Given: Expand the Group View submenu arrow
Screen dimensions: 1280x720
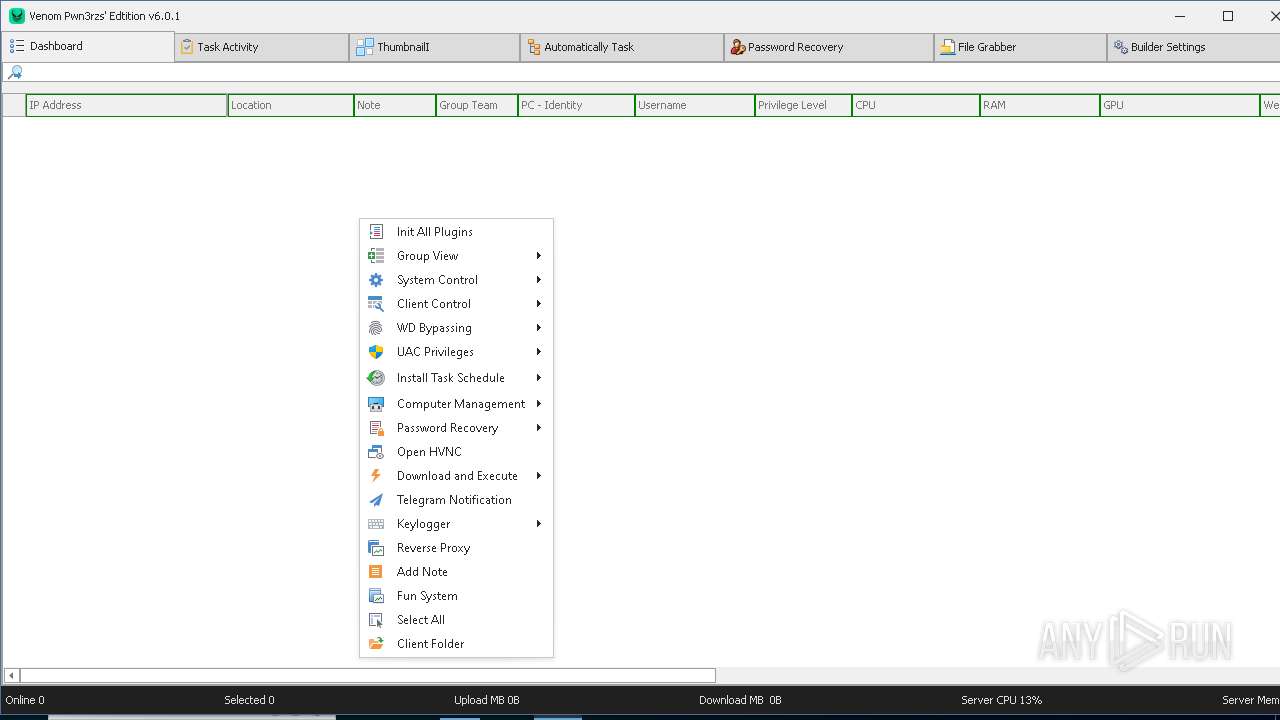Looking at the screenshot, I should (x=538, y=256).
